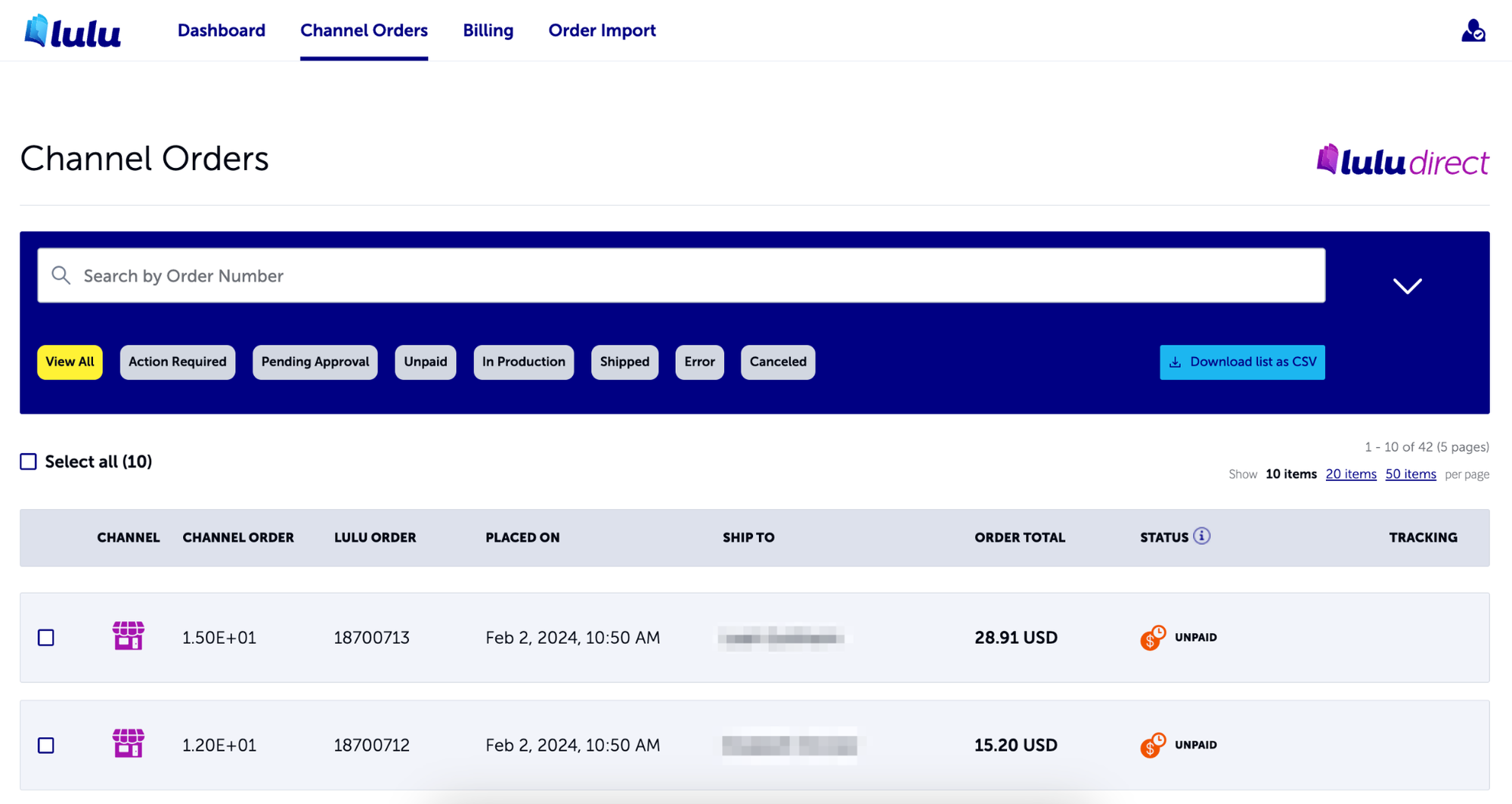Viewport: 1512px width, 804px height.
Task: Open the user account profile icon
Action: coord(1473,31)
